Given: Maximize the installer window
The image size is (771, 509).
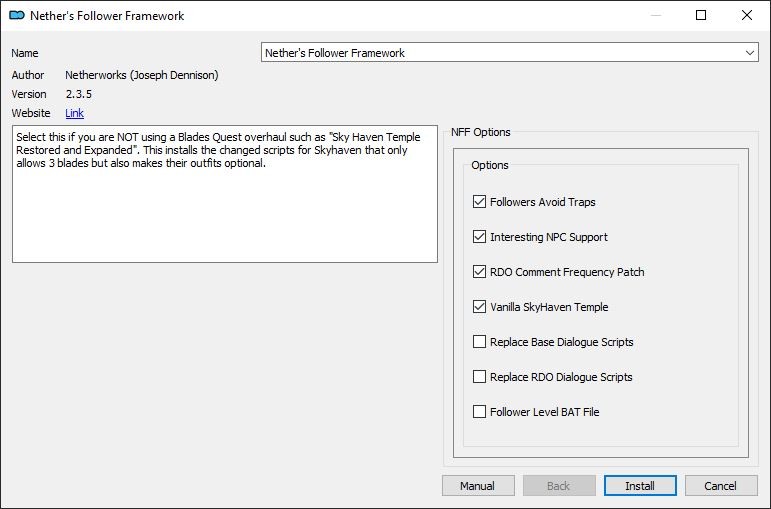Looking at the screenshot, I should [701, 15].
